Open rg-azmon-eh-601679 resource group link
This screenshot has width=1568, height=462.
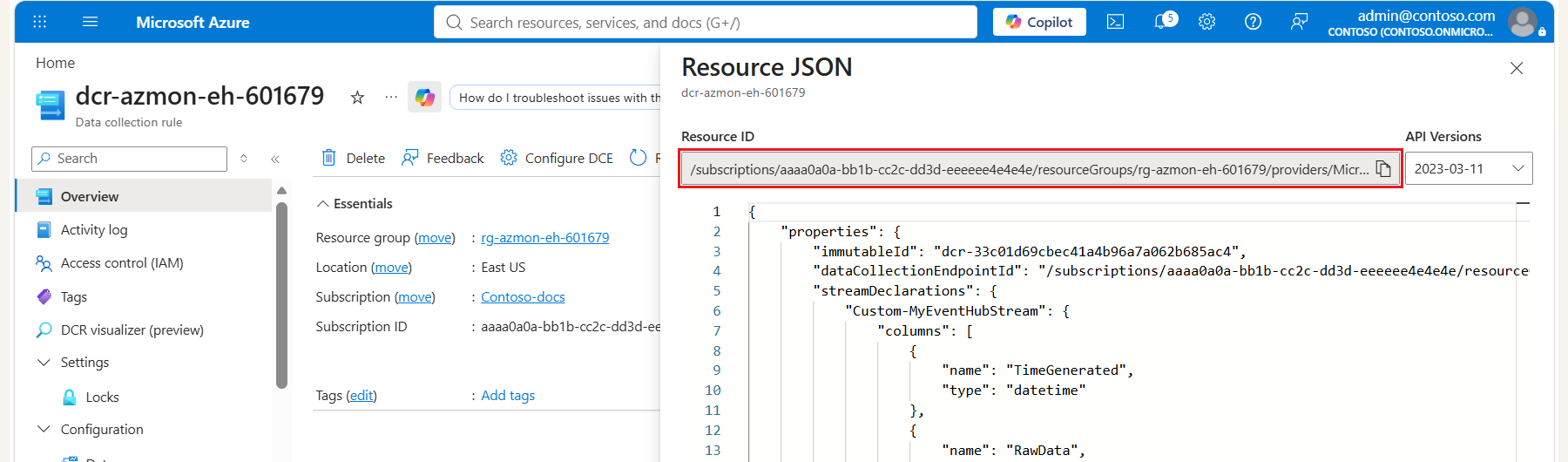pyautogui.click(x=545, y=237)
